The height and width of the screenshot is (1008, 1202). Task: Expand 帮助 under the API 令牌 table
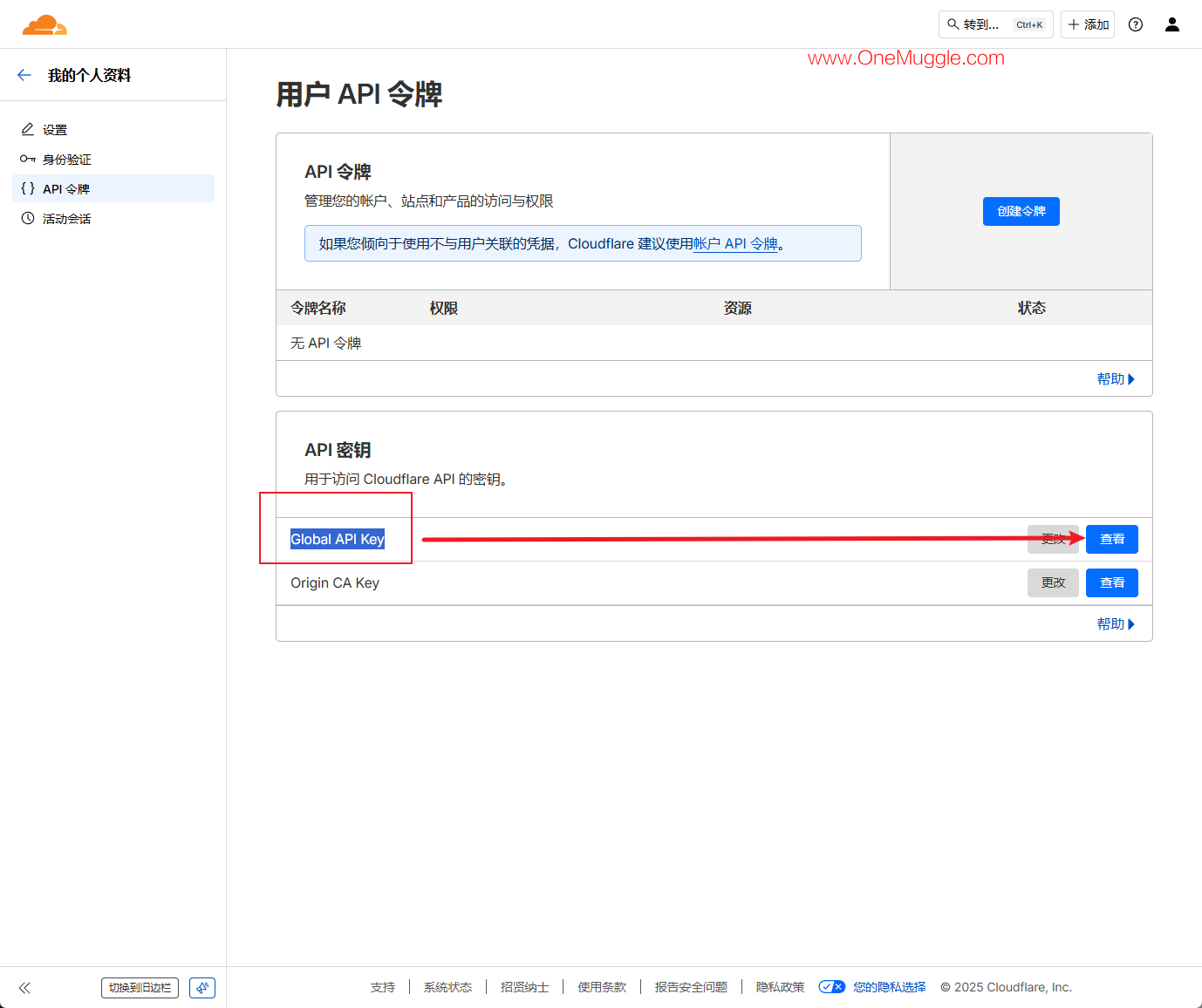[x=1116, y=378]
